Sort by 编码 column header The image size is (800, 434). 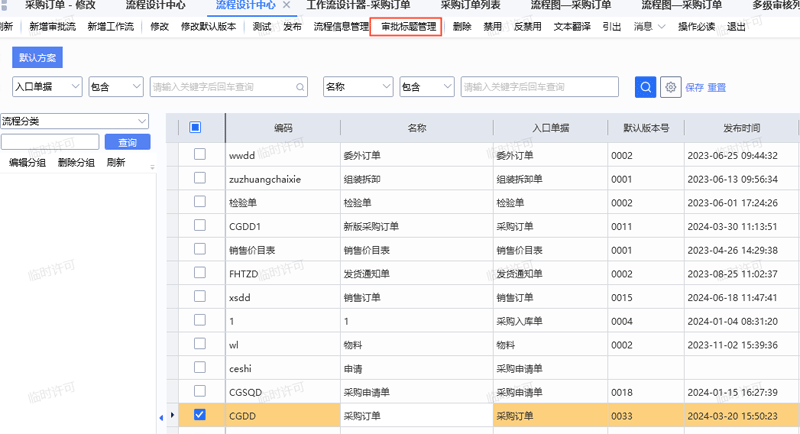[x=283, y=128]
